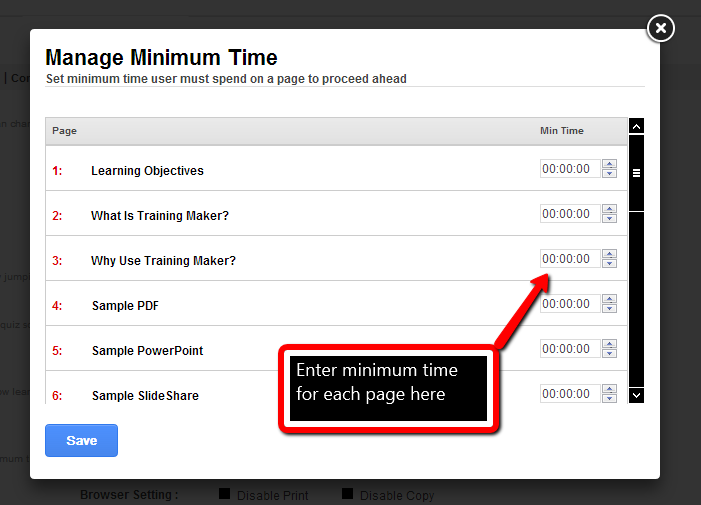Increase min time for Sample SlideShare
This screenshot has height=505, width=701.
pos(610,390)
